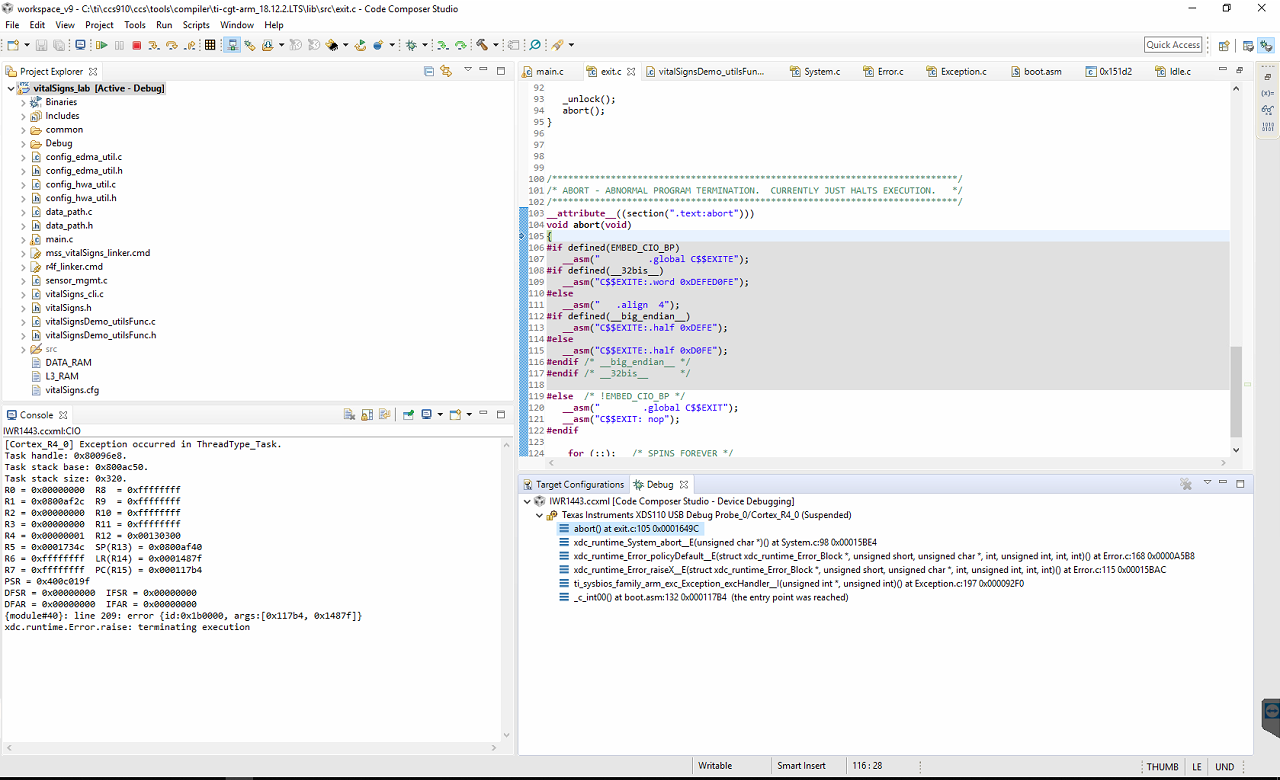Viewport: 1280px width, 780px height.
Task: Select the Target Configurations tab
Action: click(579, 485)
